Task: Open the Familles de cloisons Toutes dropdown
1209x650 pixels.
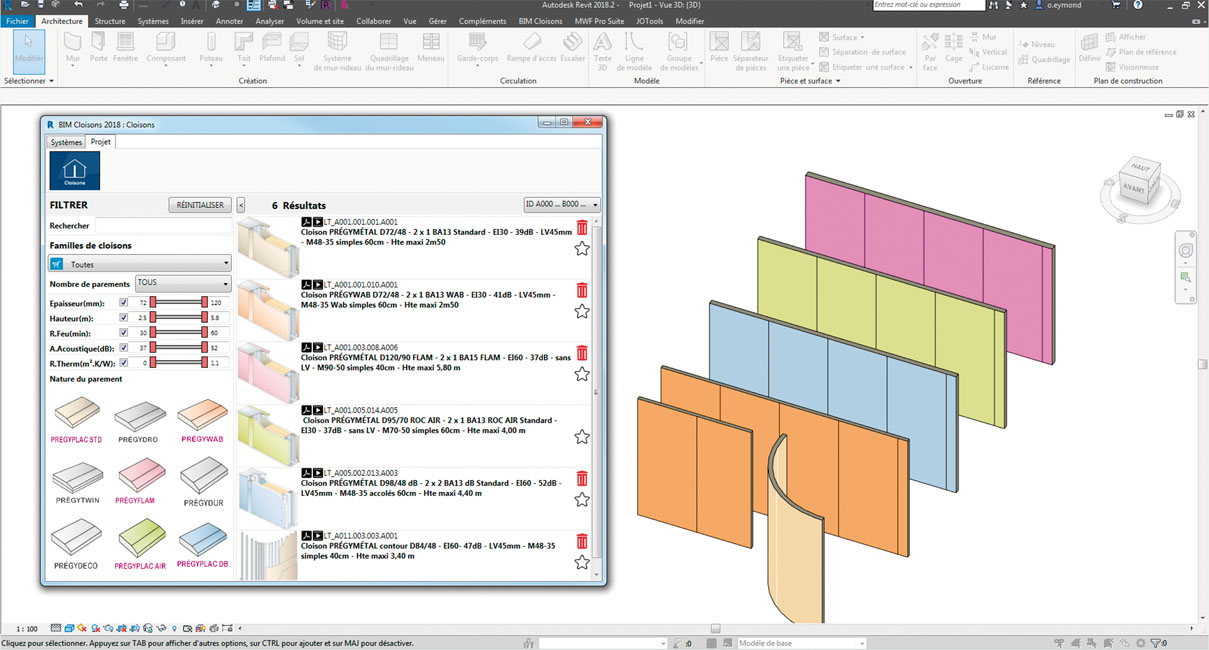Action: pos(140,264)
